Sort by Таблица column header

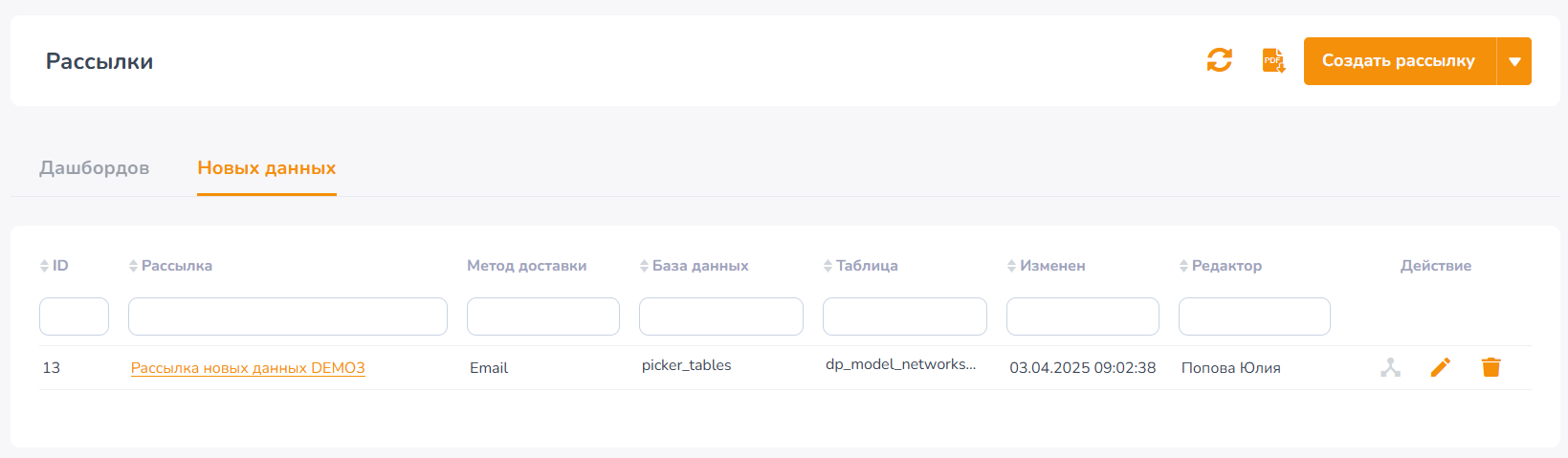pyautogui.click(x=860, y=266)
